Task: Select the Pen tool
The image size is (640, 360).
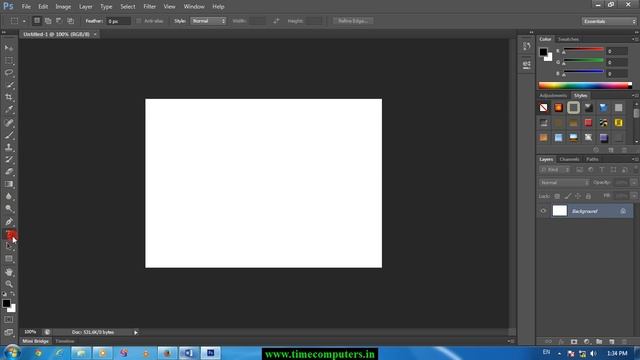Action: point(9,222)
